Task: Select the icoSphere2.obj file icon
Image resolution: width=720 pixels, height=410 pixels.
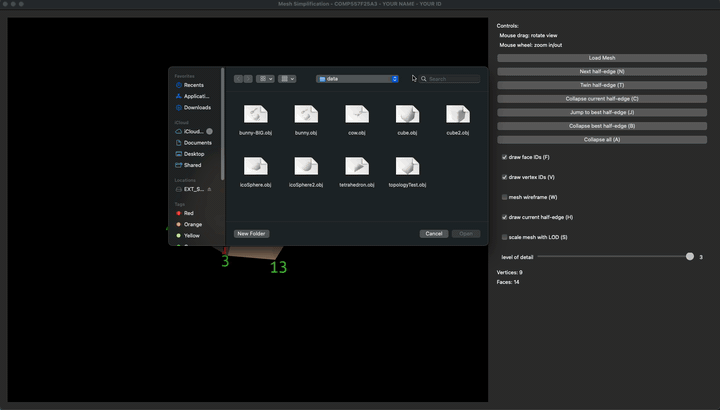Action: (306, 166)
